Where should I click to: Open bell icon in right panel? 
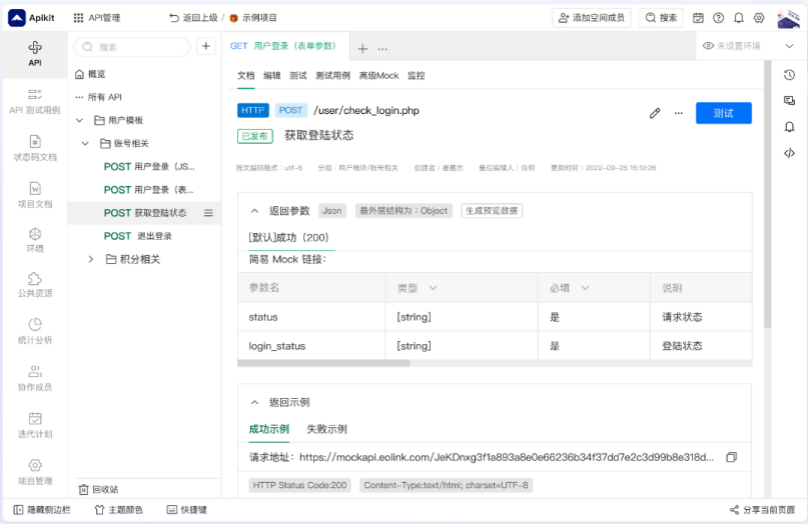coord(789,127)
